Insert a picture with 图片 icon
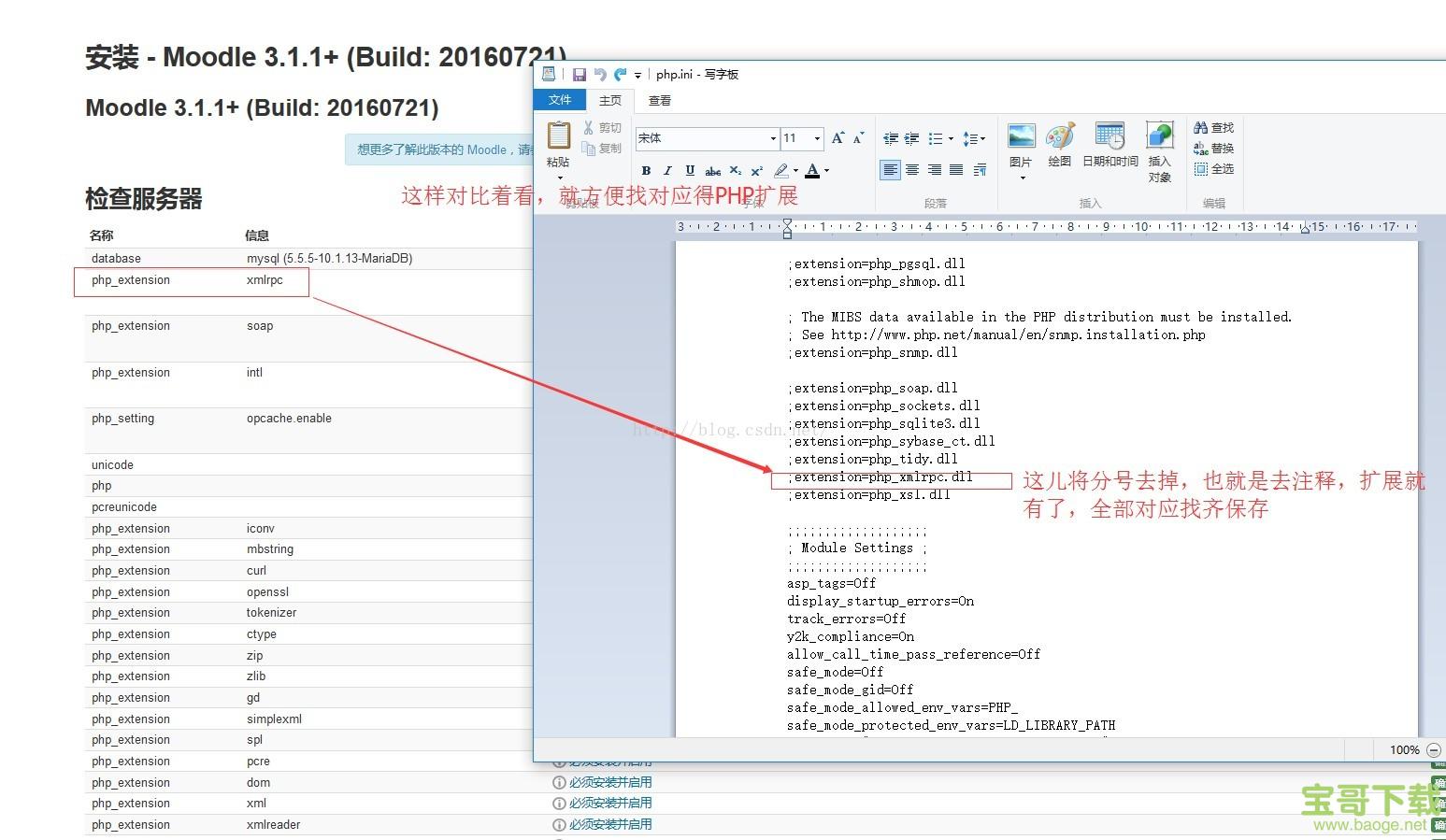 tap(1021, 136)
